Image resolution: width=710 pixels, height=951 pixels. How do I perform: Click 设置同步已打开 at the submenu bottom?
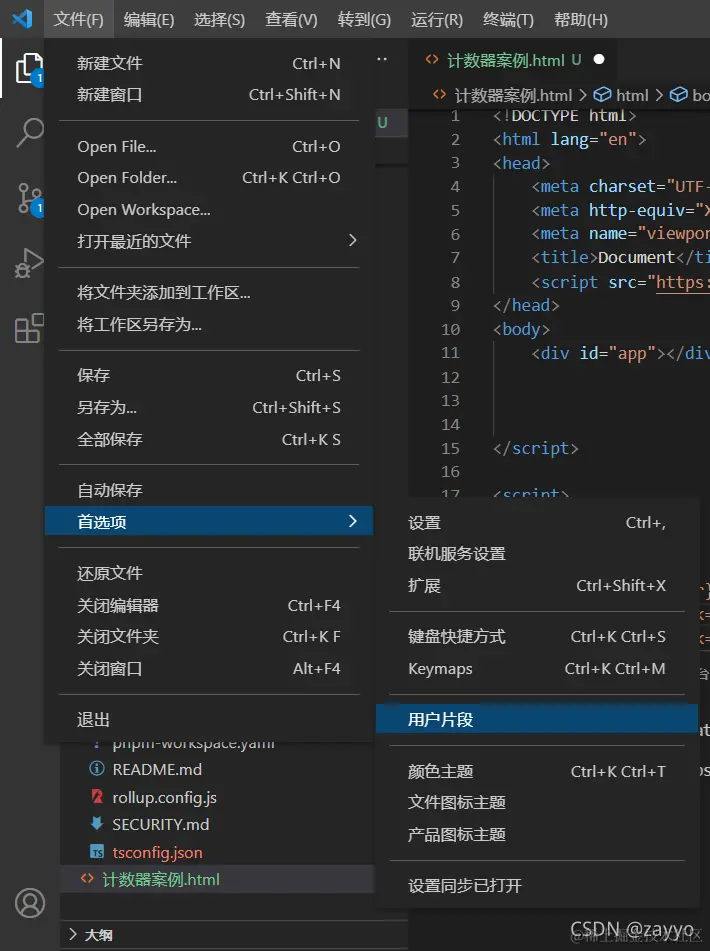coord(470,885)
